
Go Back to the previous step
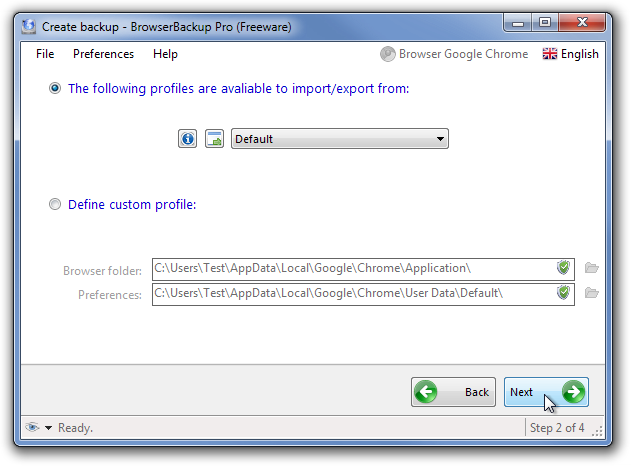[453, 392]
